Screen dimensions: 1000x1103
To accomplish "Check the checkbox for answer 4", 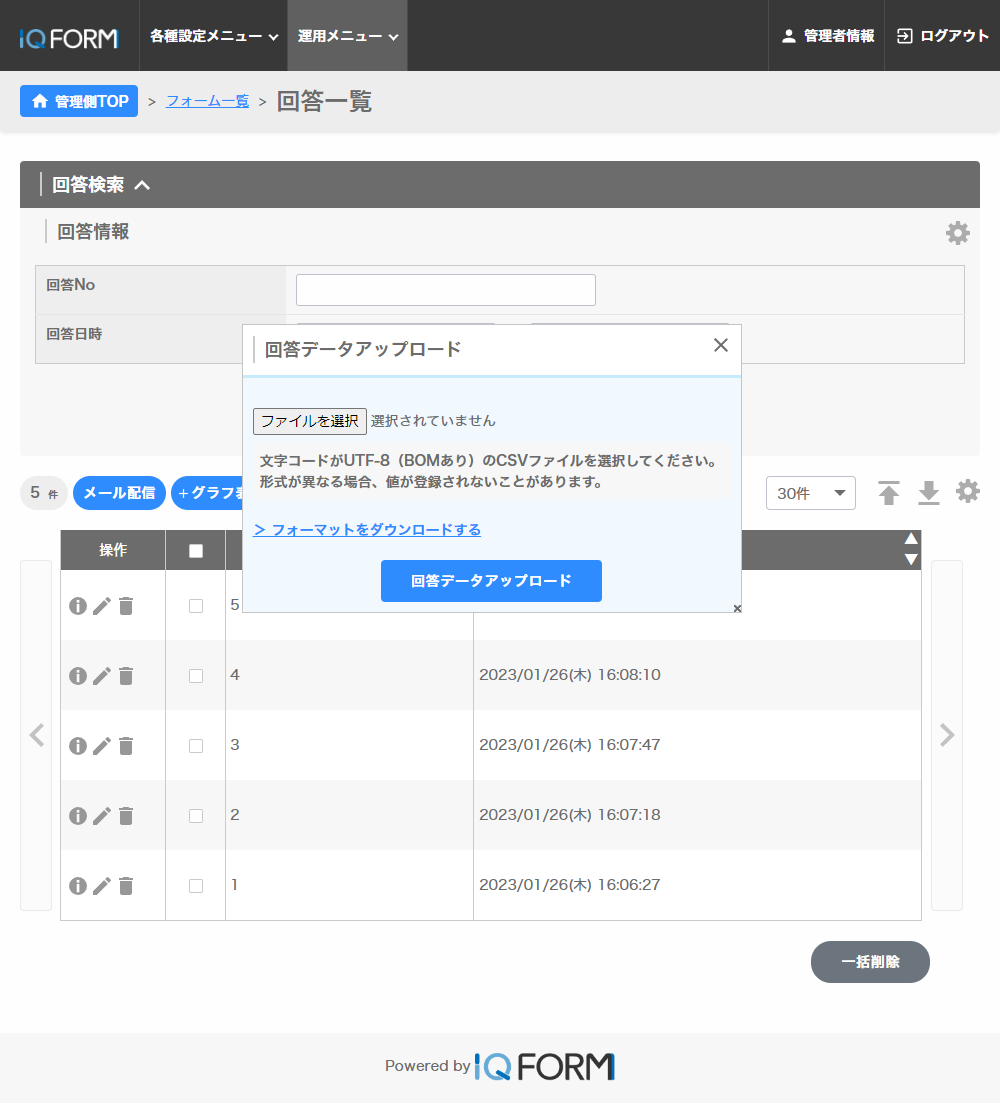I will coord(196,676).
